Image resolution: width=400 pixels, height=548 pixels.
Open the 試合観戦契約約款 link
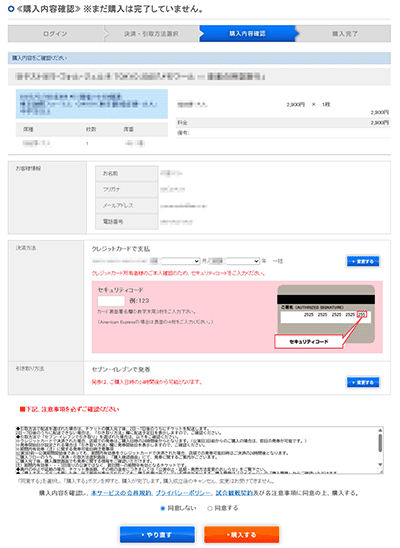[x=234, y=493]
